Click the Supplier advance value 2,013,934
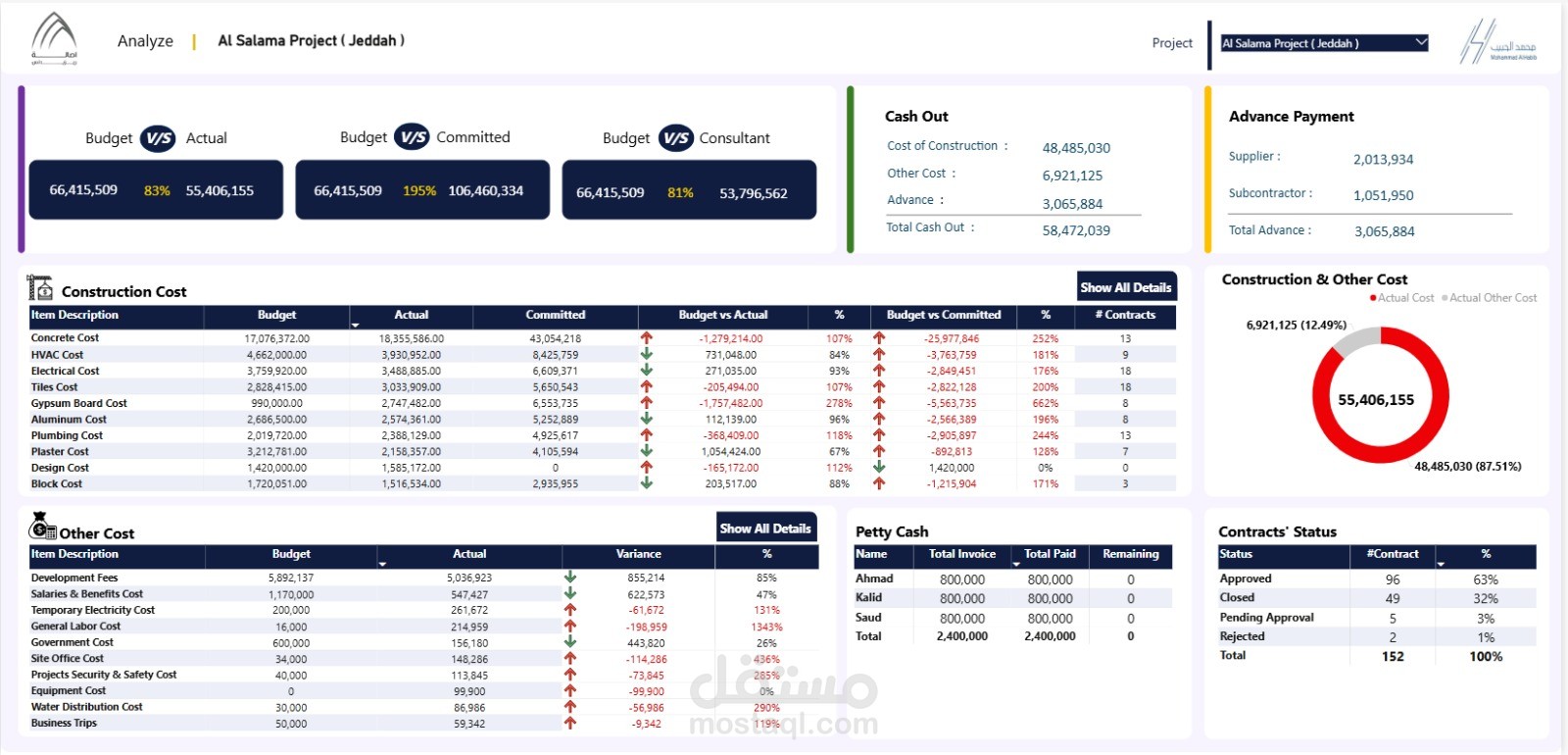1568x755 pixels. pos(1383,159)
